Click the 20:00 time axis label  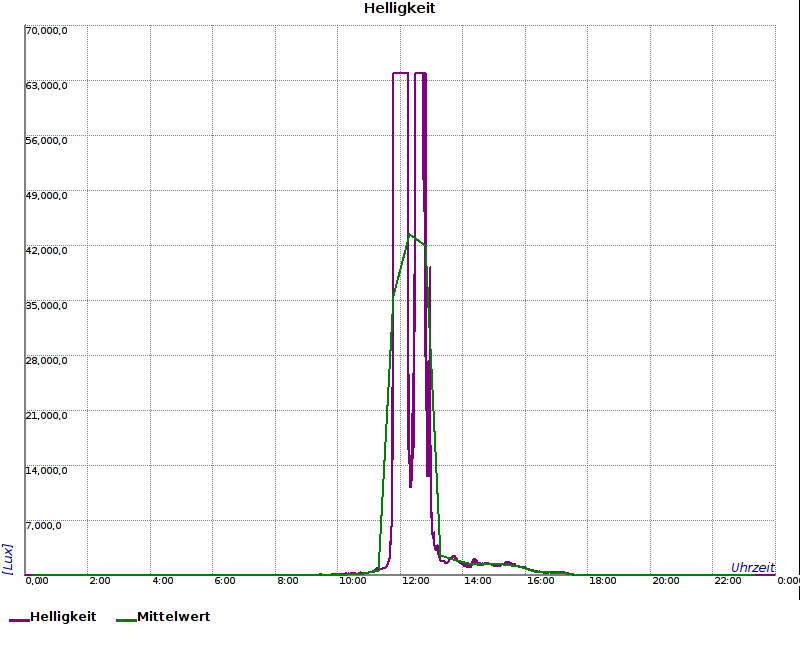coord(666,581)
